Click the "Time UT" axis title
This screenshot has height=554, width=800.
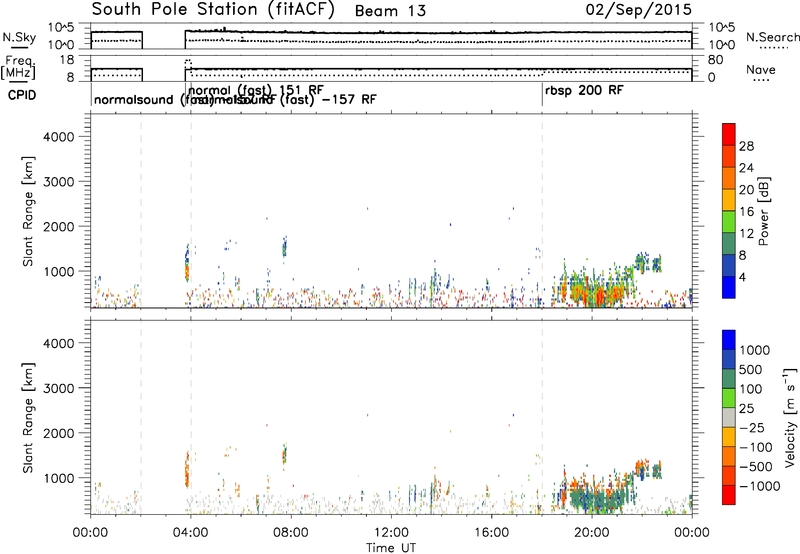391,548
